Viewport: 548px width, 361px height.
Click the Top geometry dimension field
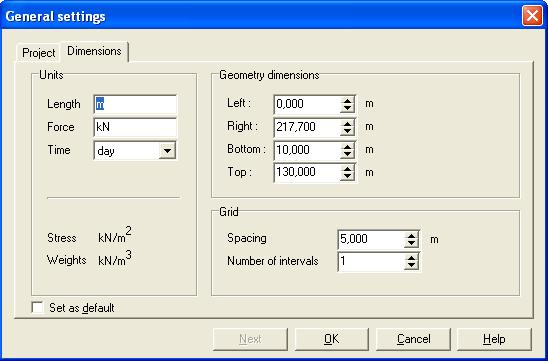click(307, 172)
